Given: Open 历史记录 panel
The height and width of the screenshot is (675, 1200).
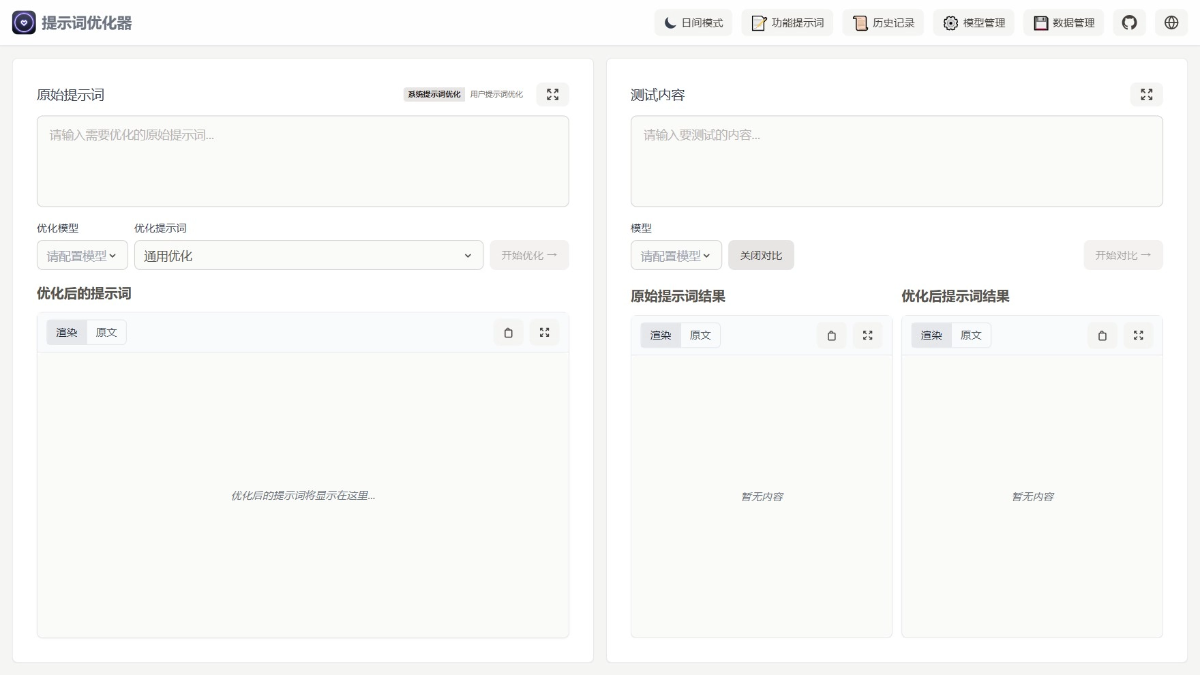Looking at the screenshot, I should coord(883,22).
